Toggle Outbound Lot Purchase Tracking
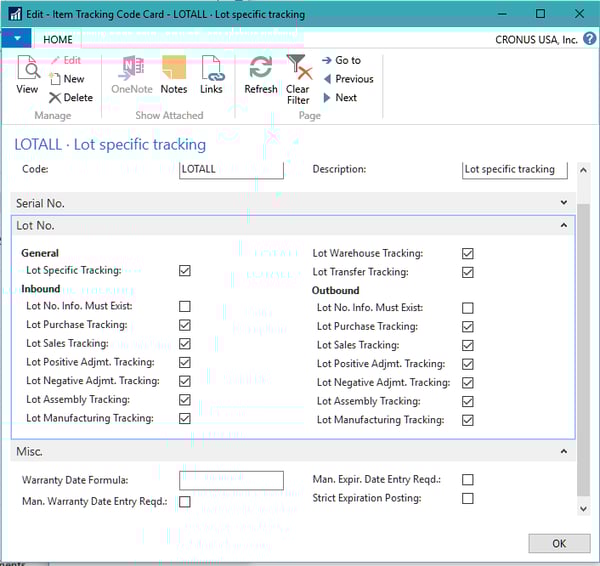600x566 pixels. pyautogui.click(x=468, y=326)
